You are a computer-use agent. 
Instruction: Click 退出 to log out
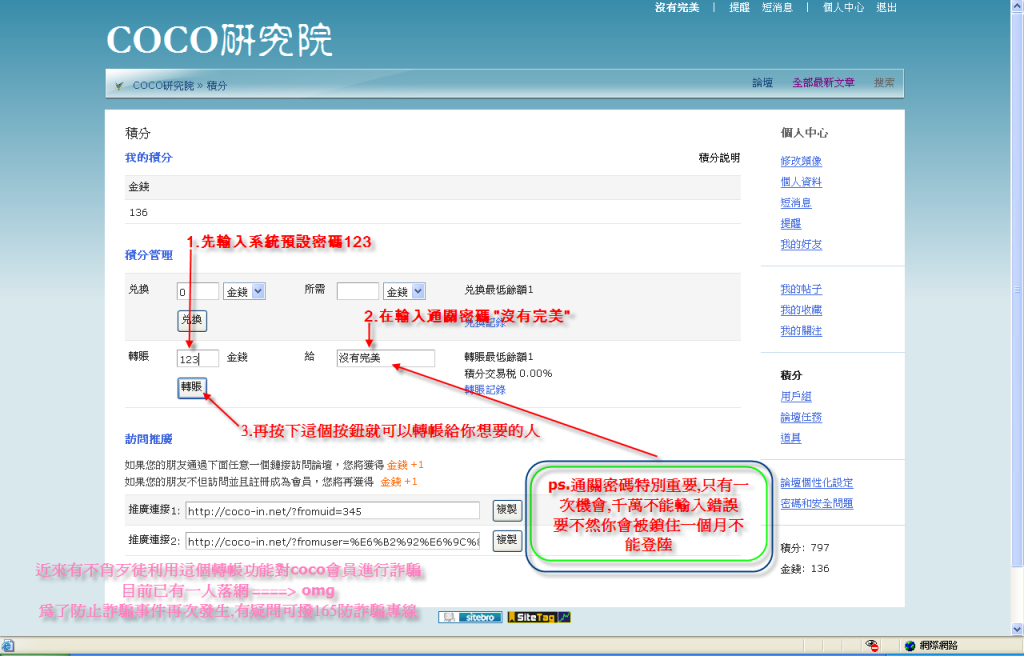pos(886,7)
